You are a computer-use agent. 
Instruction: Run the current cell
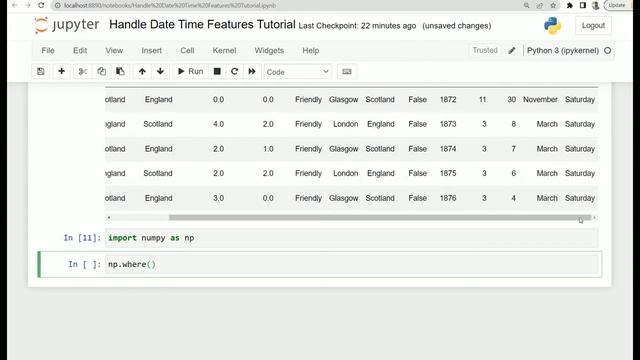tap(190, 71)
